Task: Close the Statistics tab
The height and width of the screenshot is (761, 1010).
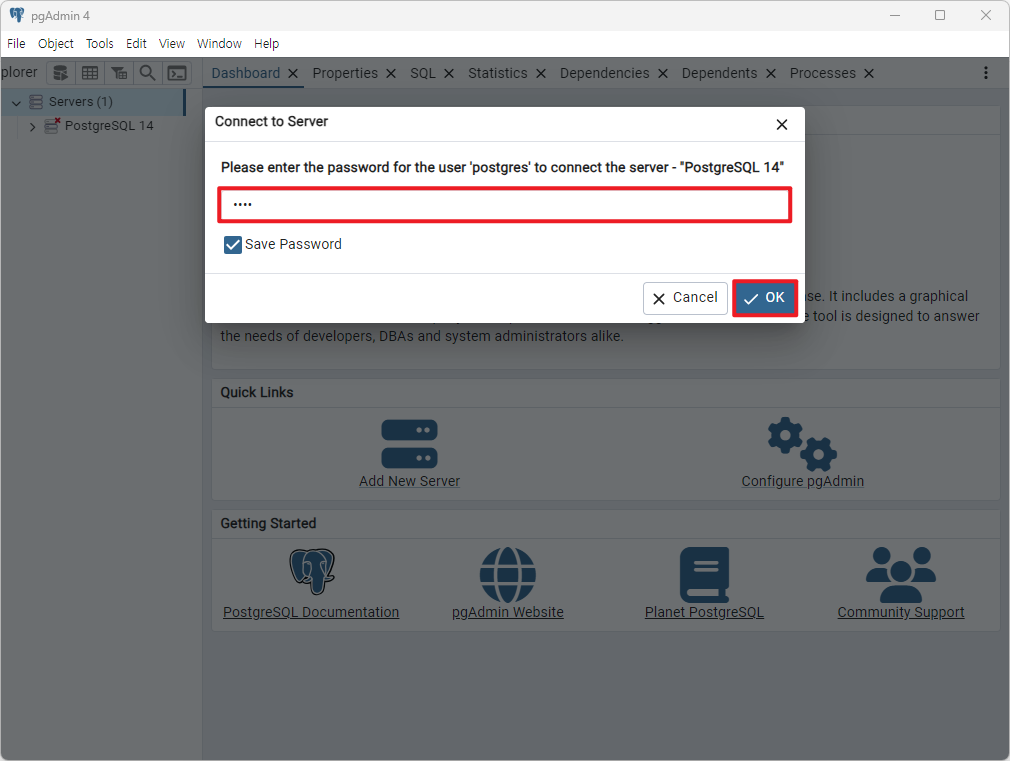Action: pos(541,73)
